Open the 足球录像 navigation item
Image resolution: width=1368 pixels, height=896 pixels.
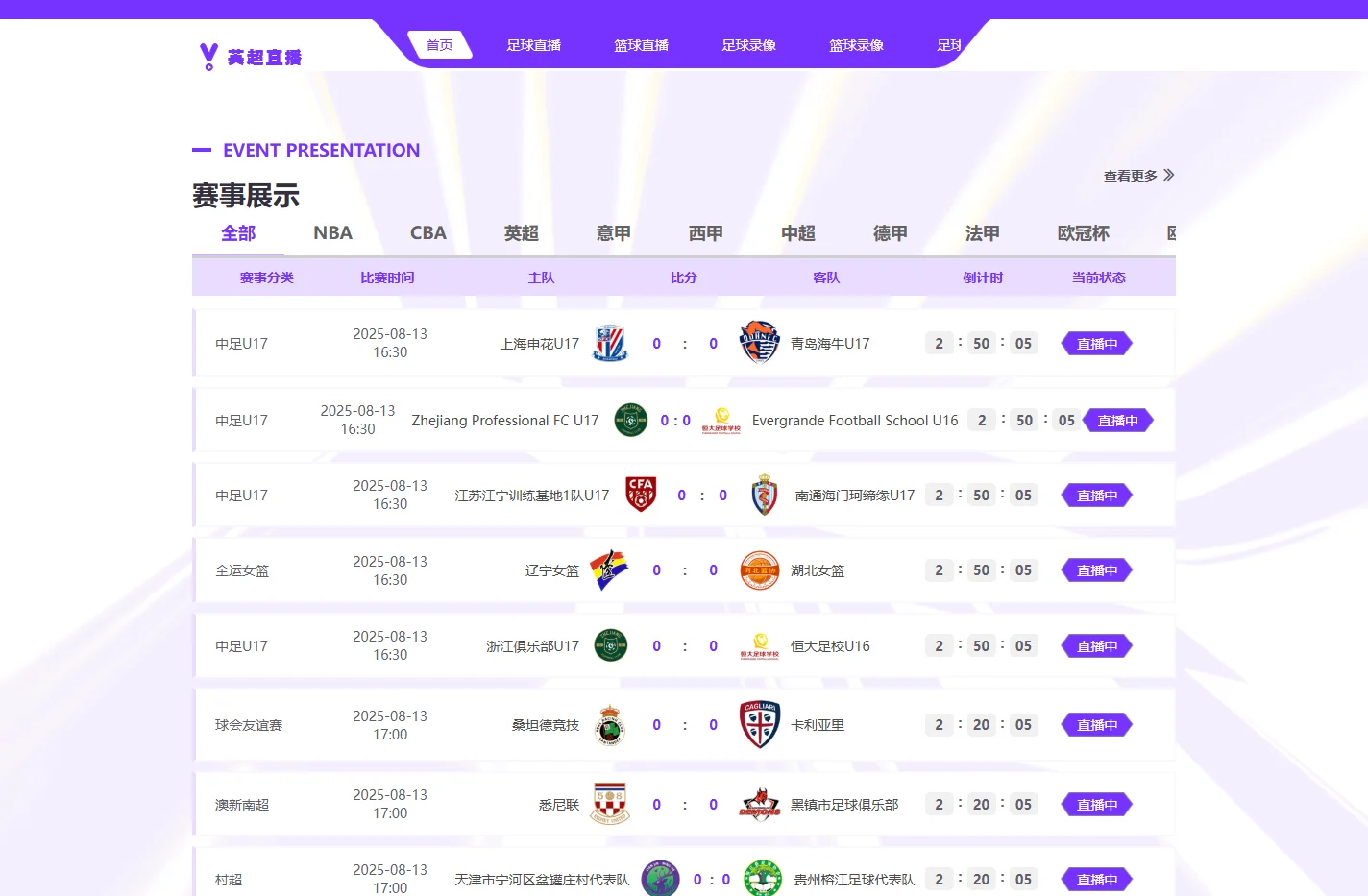[749, 45]
